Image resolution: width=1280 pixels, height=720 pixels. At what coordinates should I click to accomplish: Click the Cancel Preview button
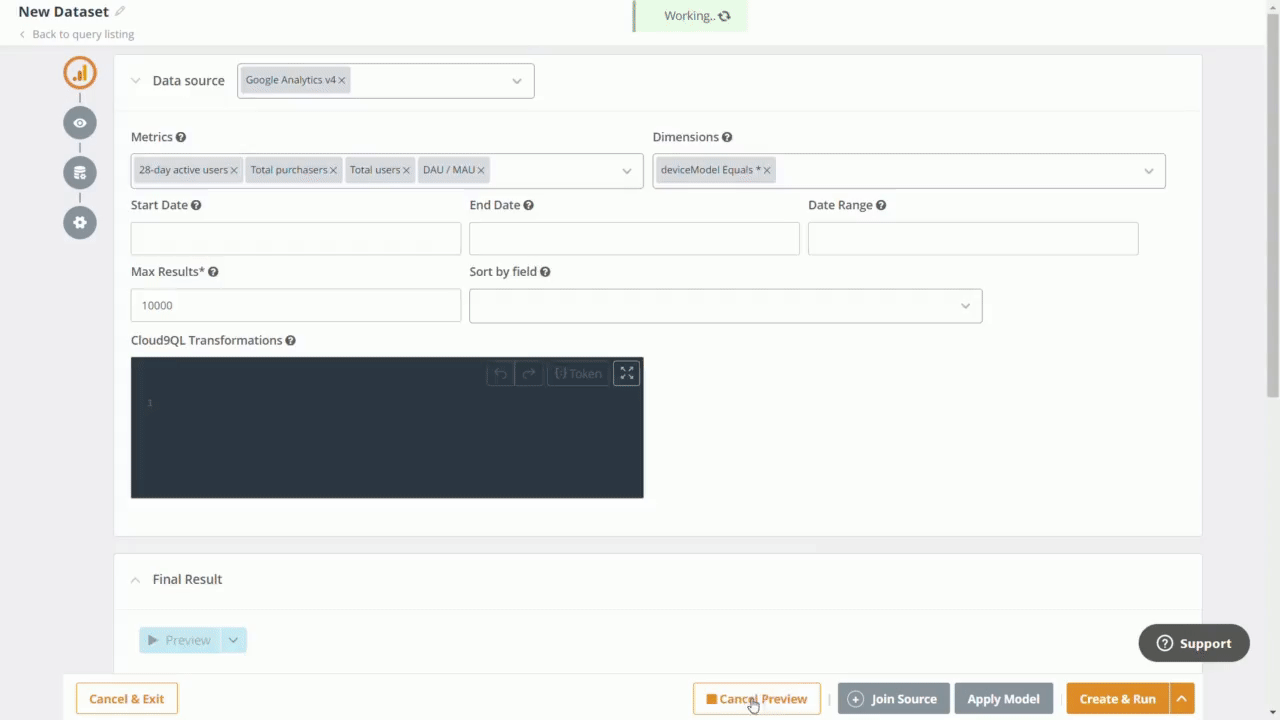(757, 699)
